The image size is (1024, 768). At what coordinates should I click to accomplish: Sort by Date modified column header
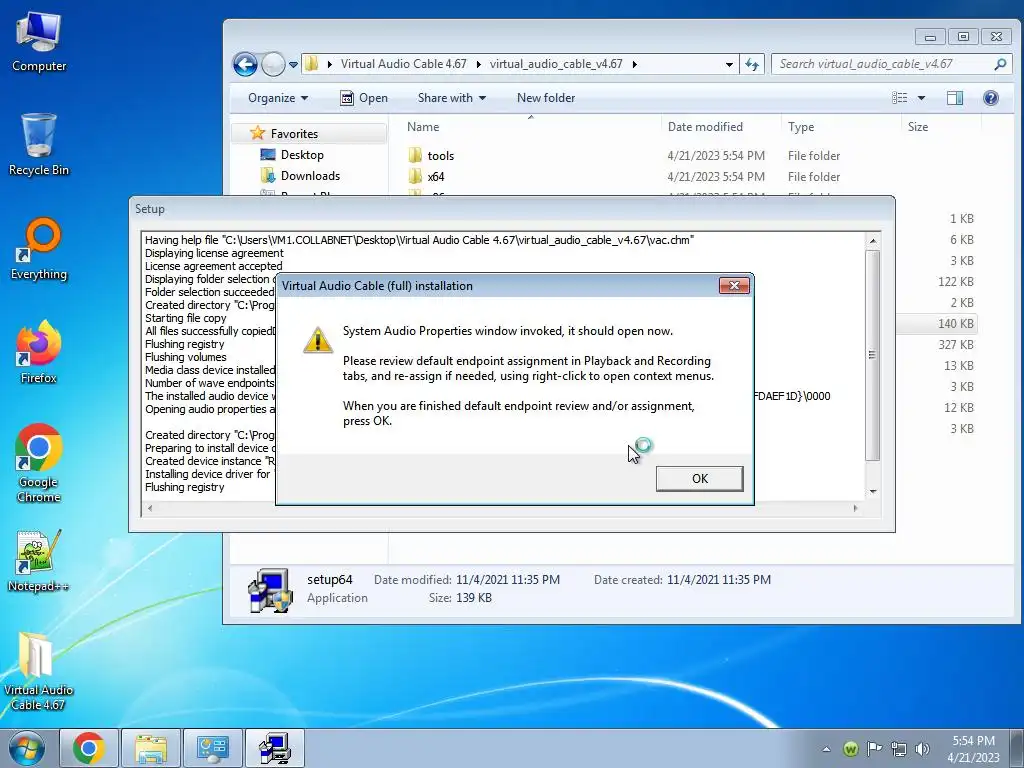pyautogui.click(x=721, y=127)
